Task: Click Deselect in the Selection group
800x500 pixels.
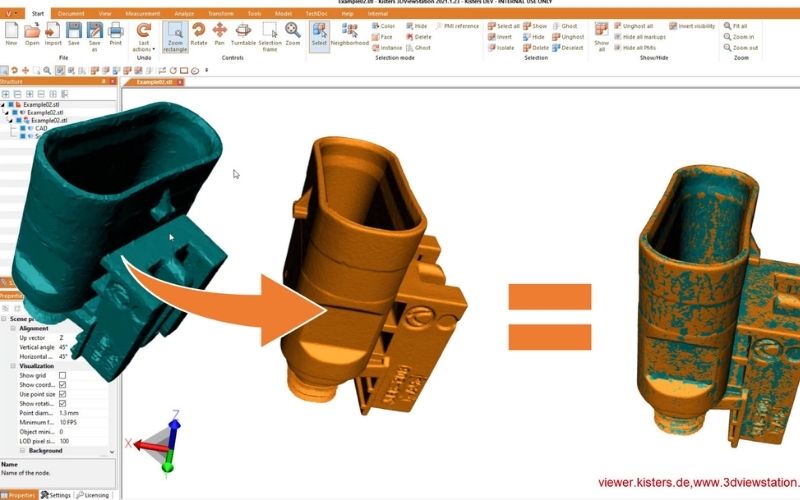Action: pos(567,47)
